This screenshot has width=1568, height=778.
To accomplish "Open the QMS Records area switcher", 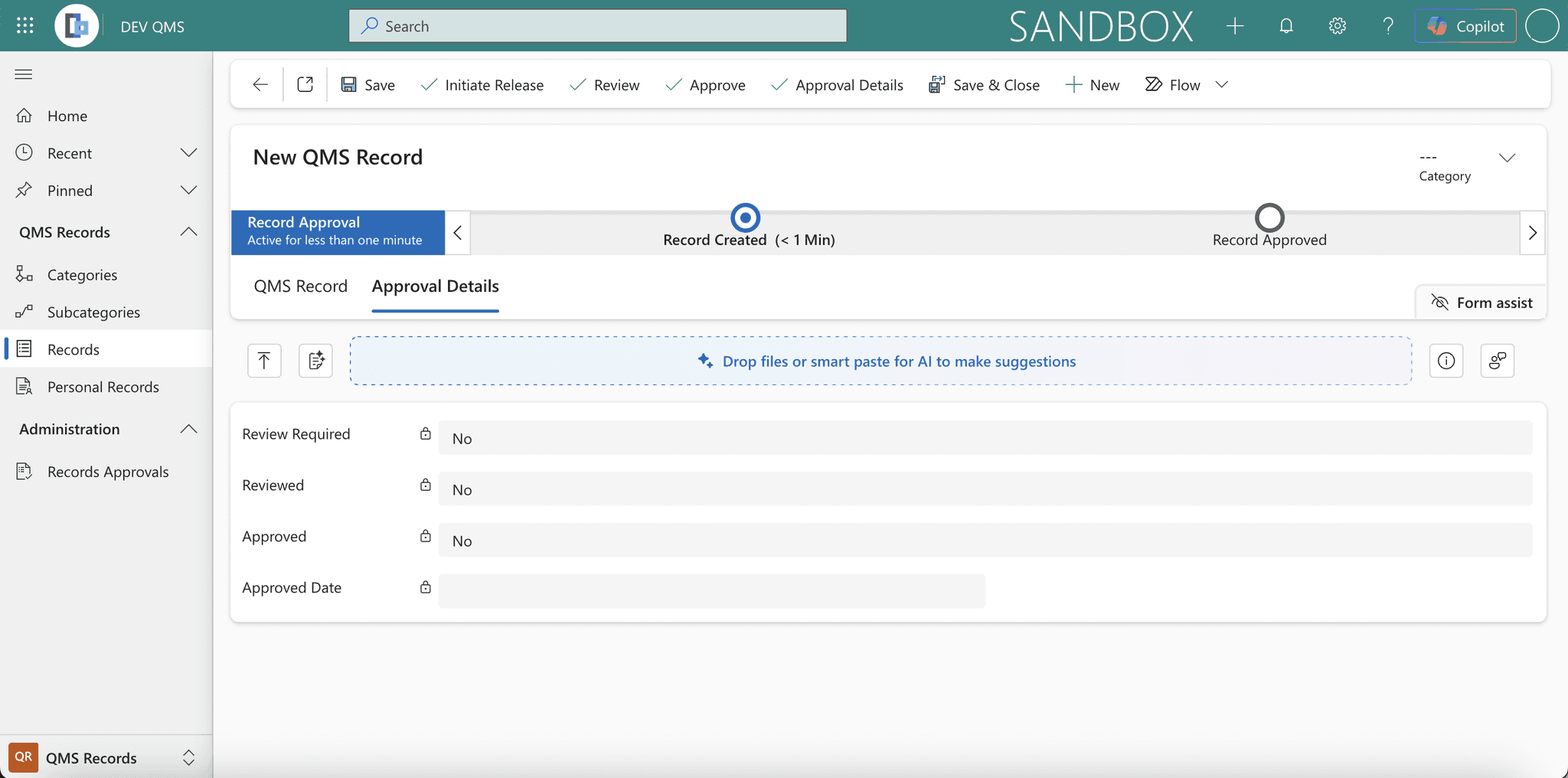I will point(106,757).
